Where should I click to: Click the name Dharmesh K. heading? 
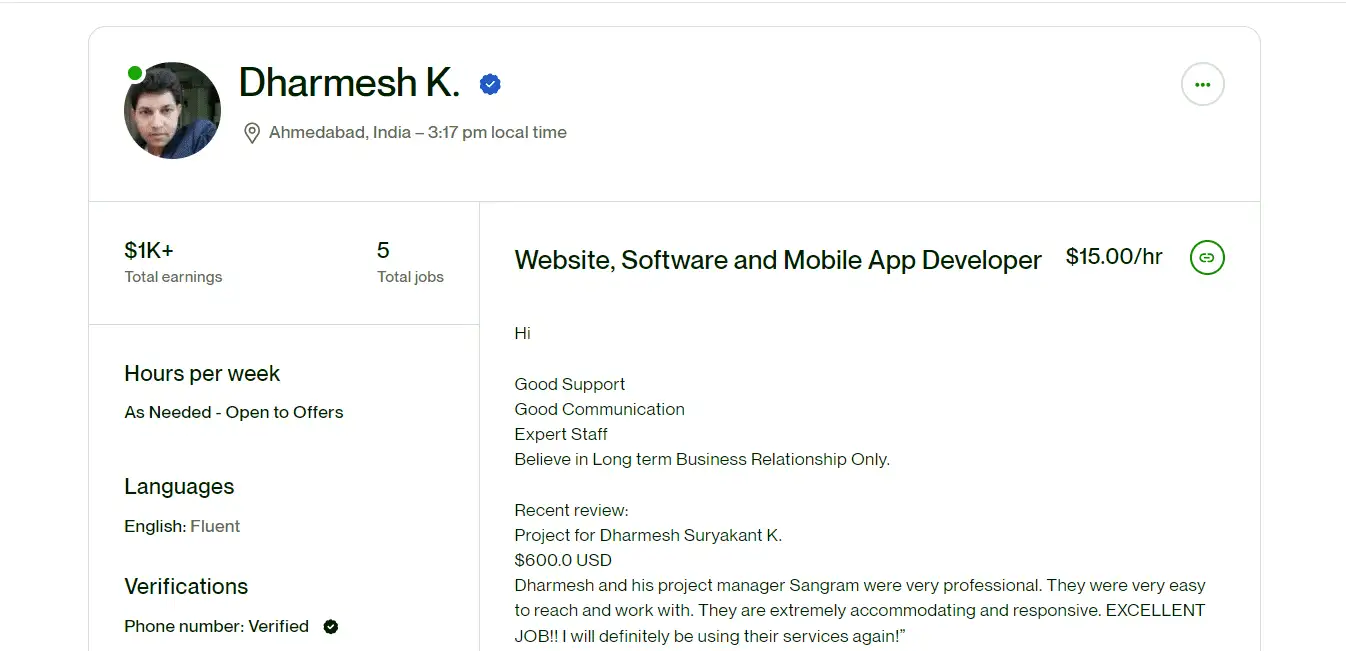(349, 83)
